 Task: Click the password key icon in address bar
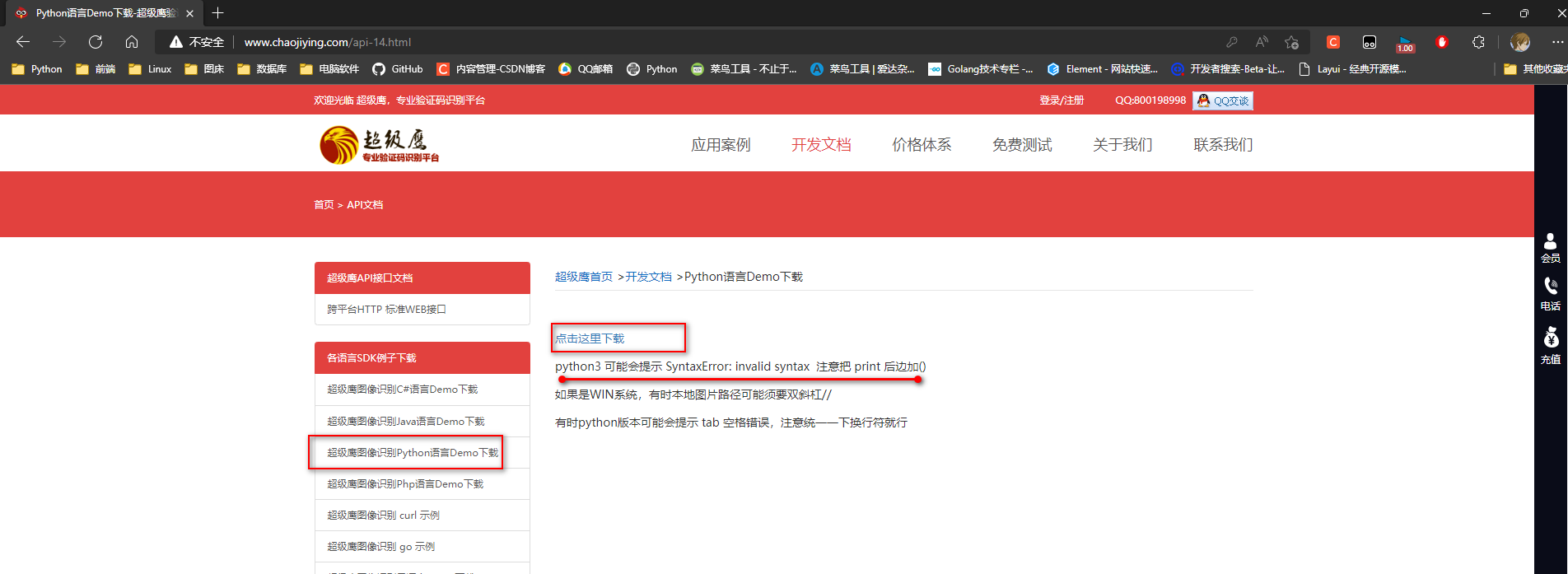pos(1231,42)
